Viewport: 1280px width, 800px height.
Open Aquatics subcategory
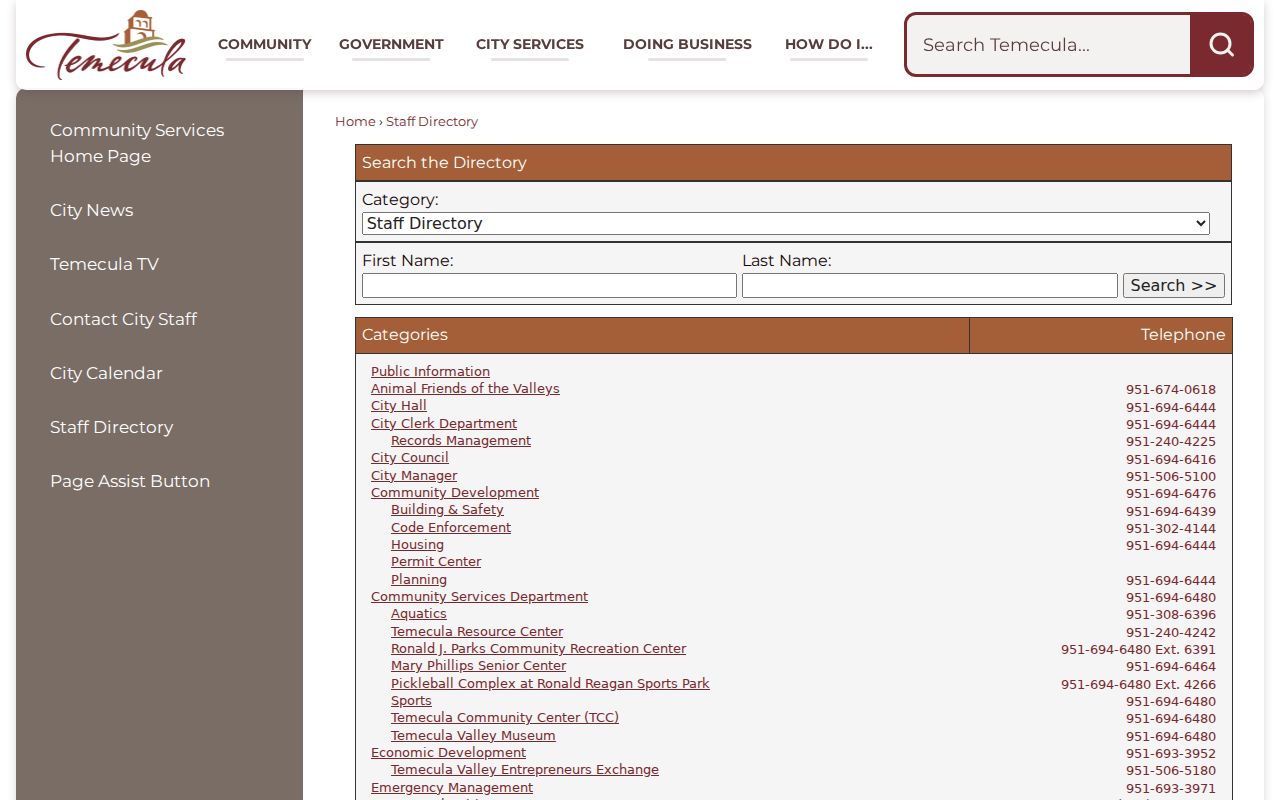[419, 613]
